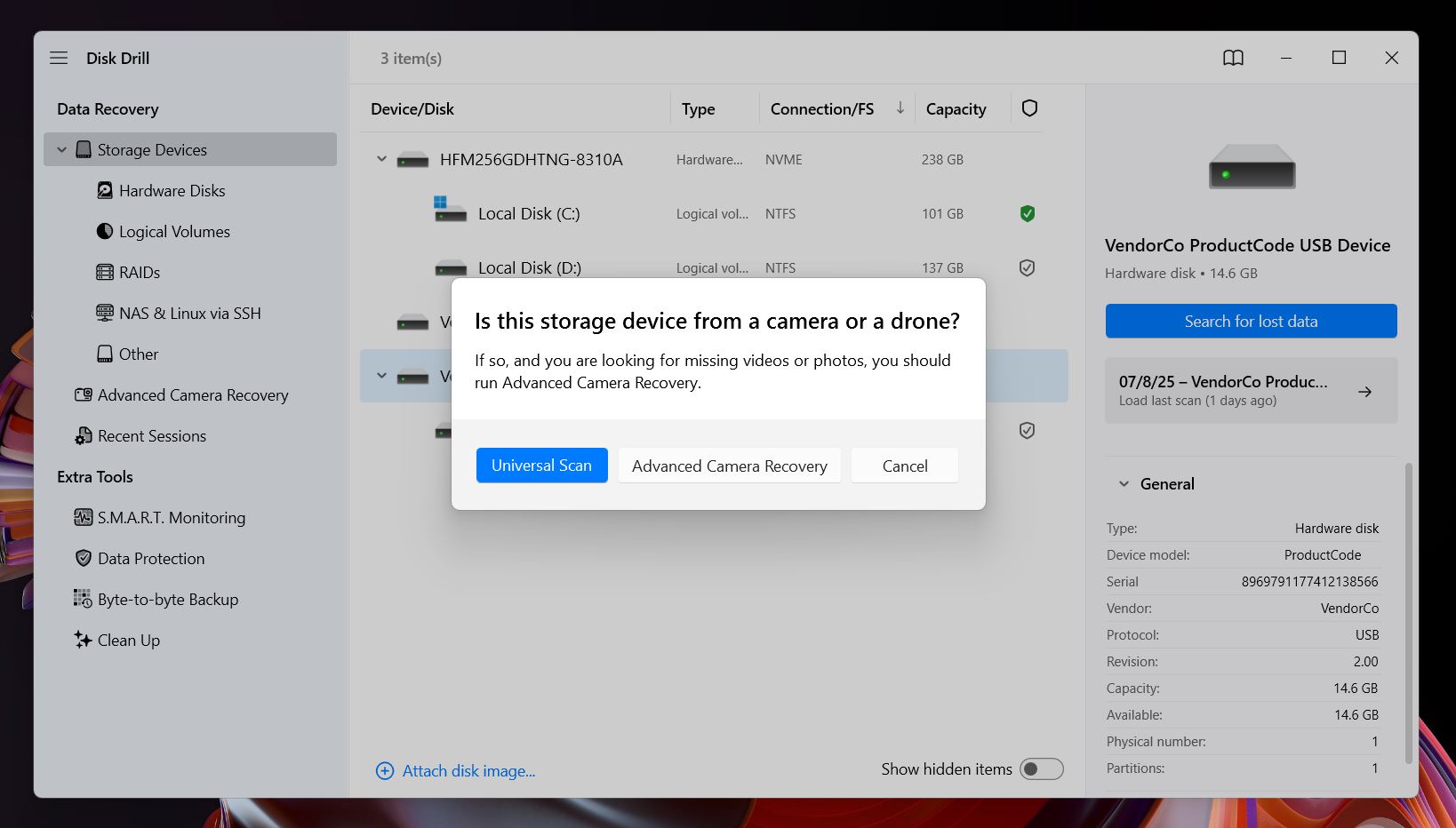Open Clean Up tool
The height and width of the screenshot is (828, 1456).
[x=129, y=640]
